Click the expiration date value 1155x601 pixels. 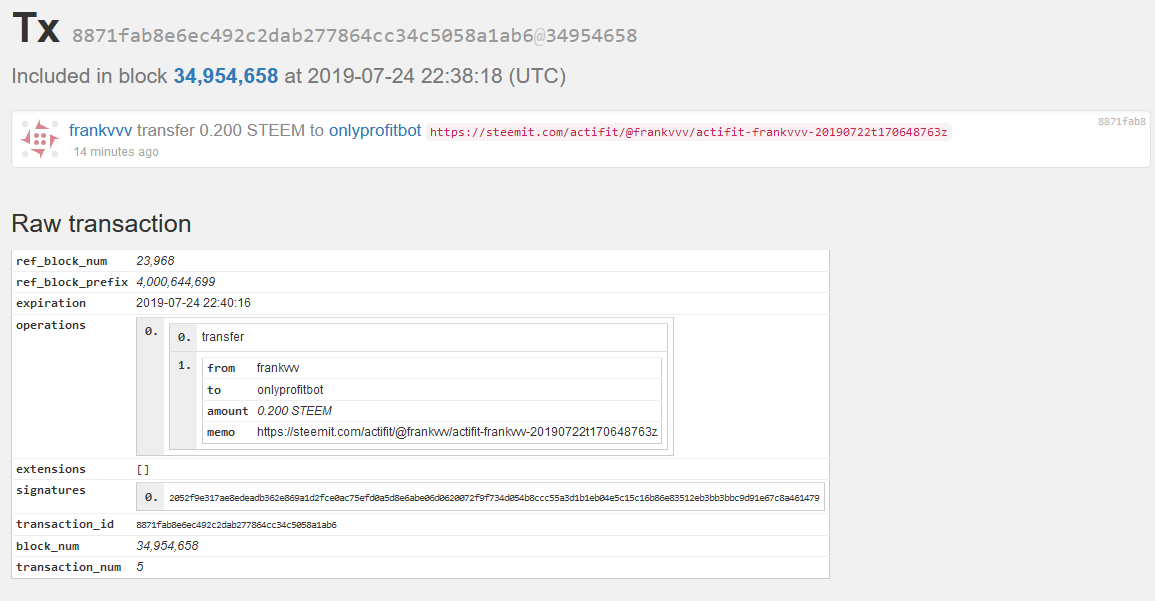pos(193,303)
